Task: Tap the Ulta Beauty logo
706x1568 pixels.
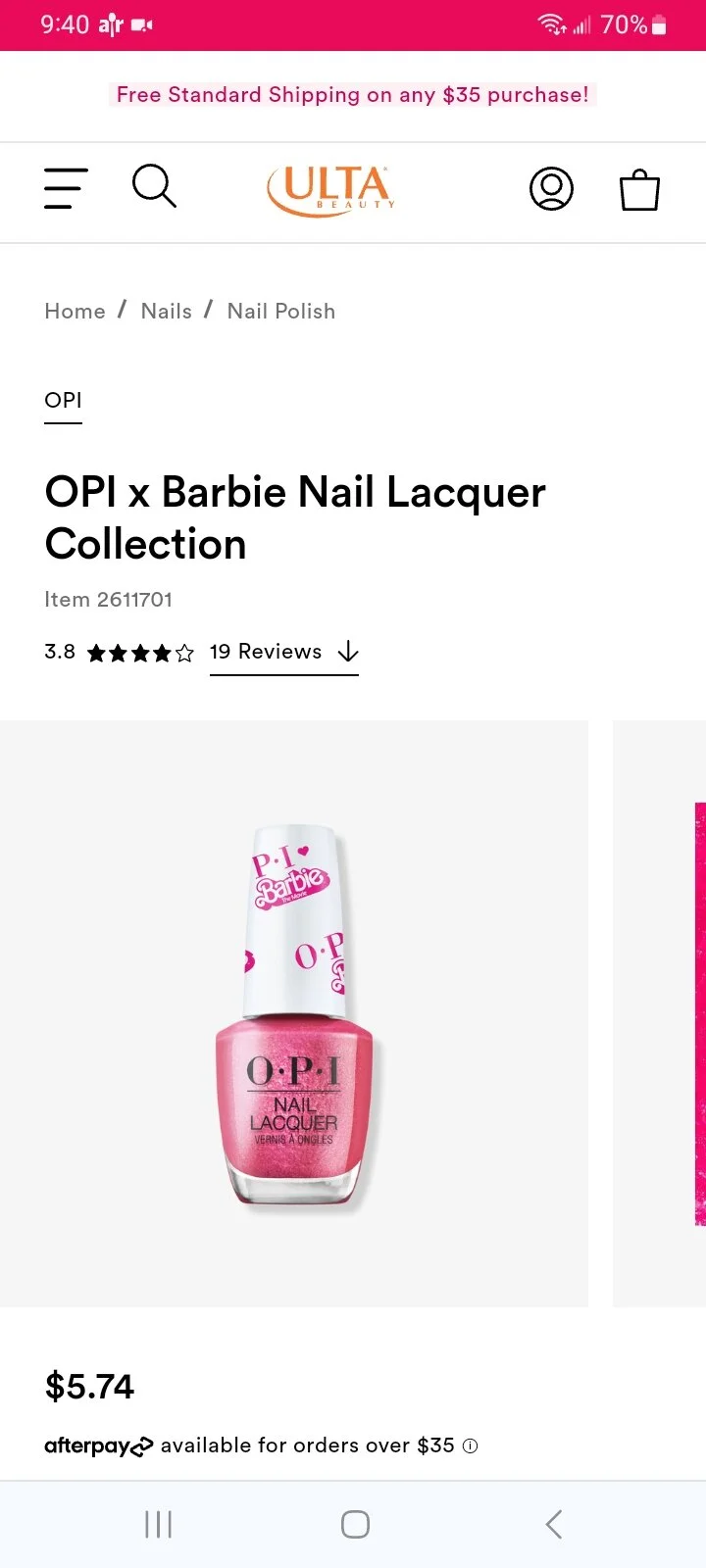Action: click(x=331, y=189)
